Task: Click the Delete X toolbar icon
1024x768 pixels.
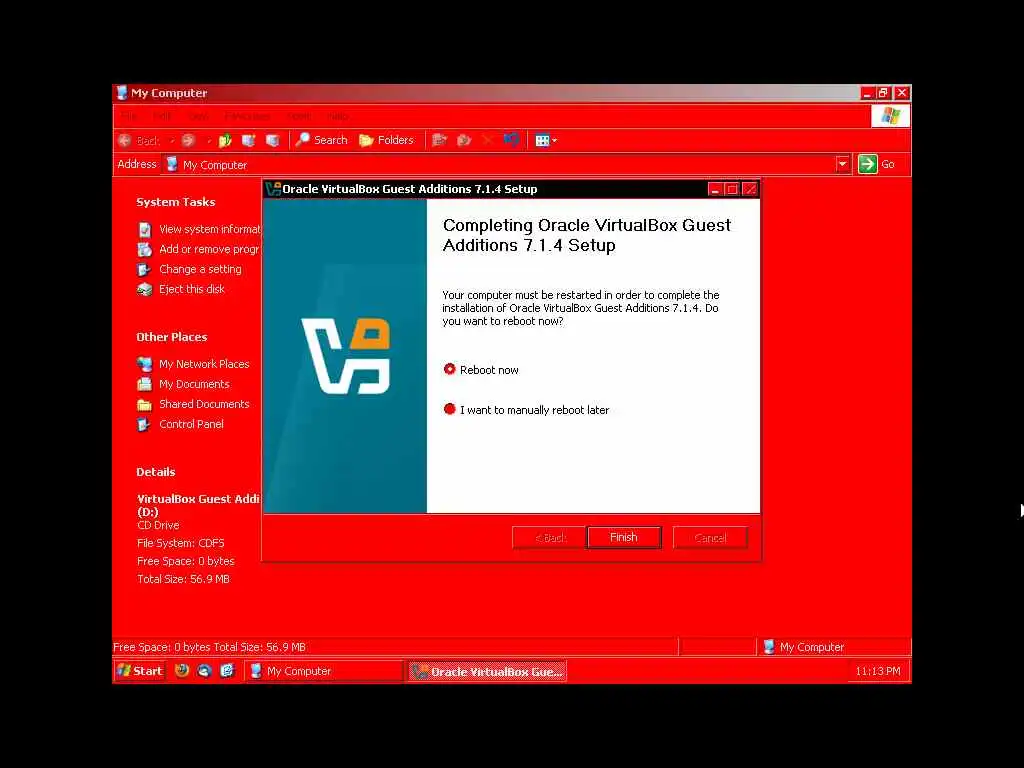Action: (487, 140)
